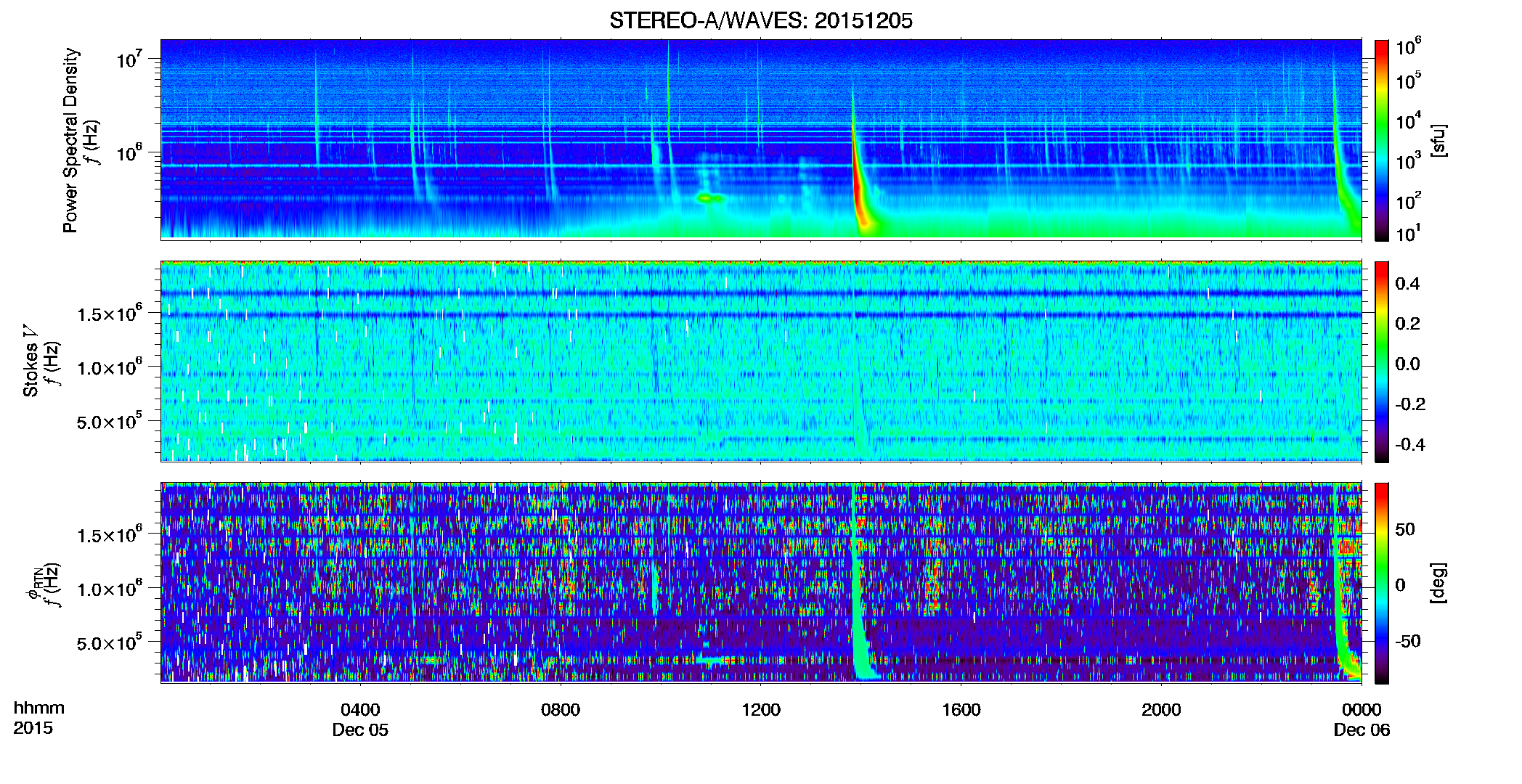Click the [deg] unit label
The image size is (1522, 784).
pyautogui.click(x=1438, y=583)
